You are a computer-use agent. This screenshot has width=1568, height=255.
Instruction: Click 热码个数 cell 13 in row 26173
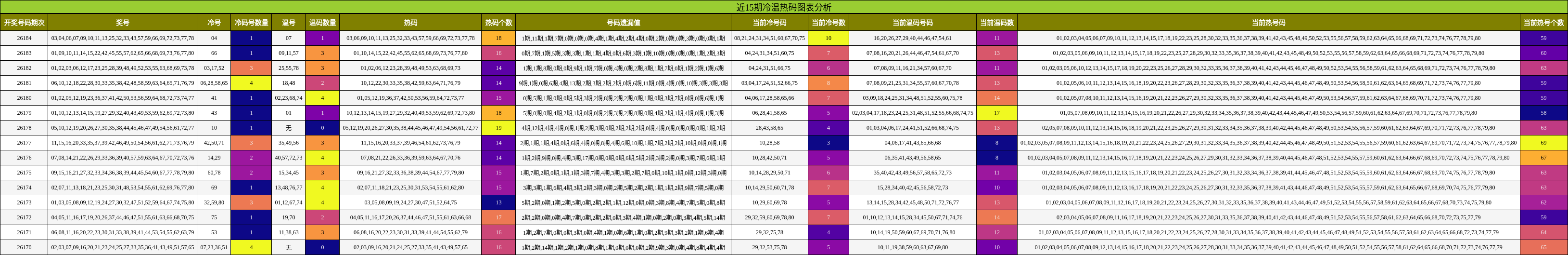point(498,202)
